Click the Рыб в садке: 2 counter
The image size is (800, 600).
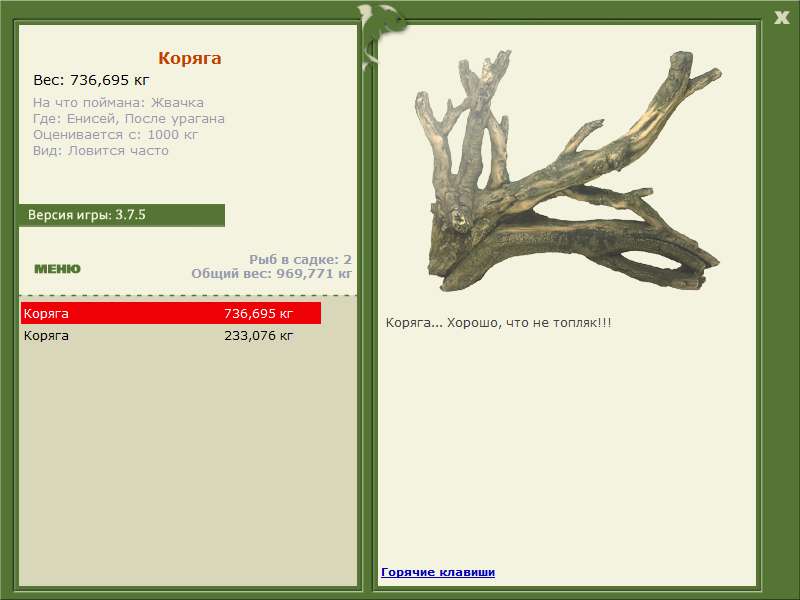(x=300, y=260)
